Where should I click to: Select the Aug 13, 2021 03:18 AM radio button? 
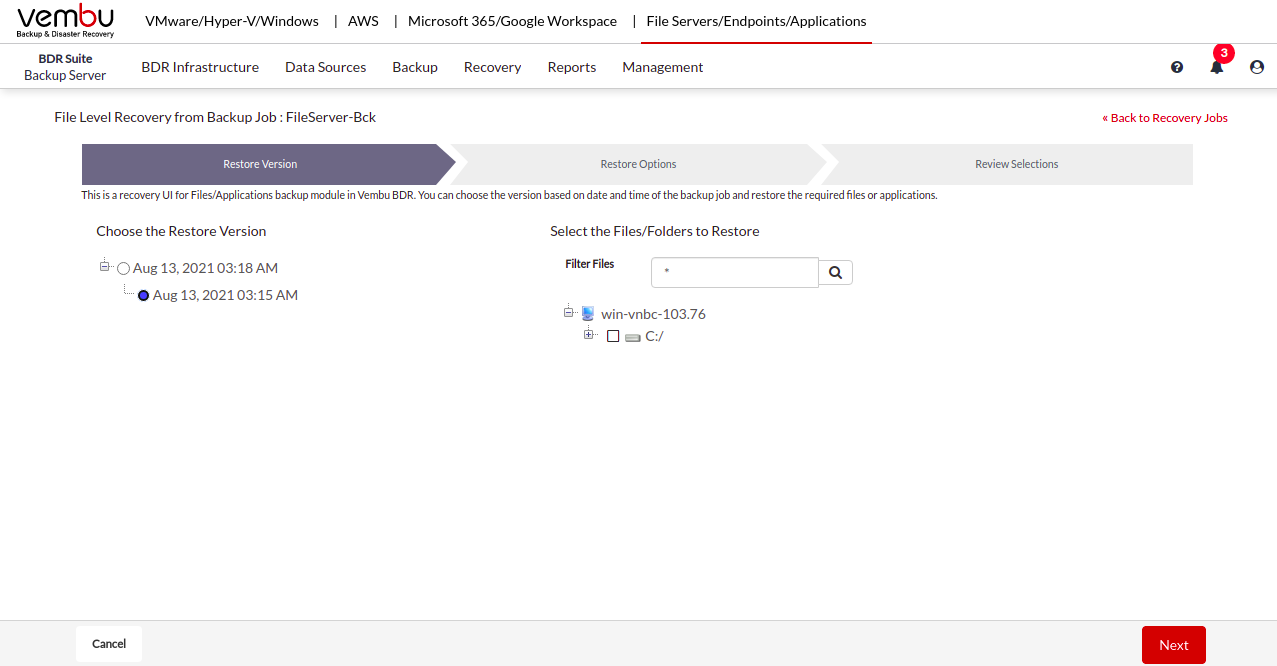coord(124,269)
